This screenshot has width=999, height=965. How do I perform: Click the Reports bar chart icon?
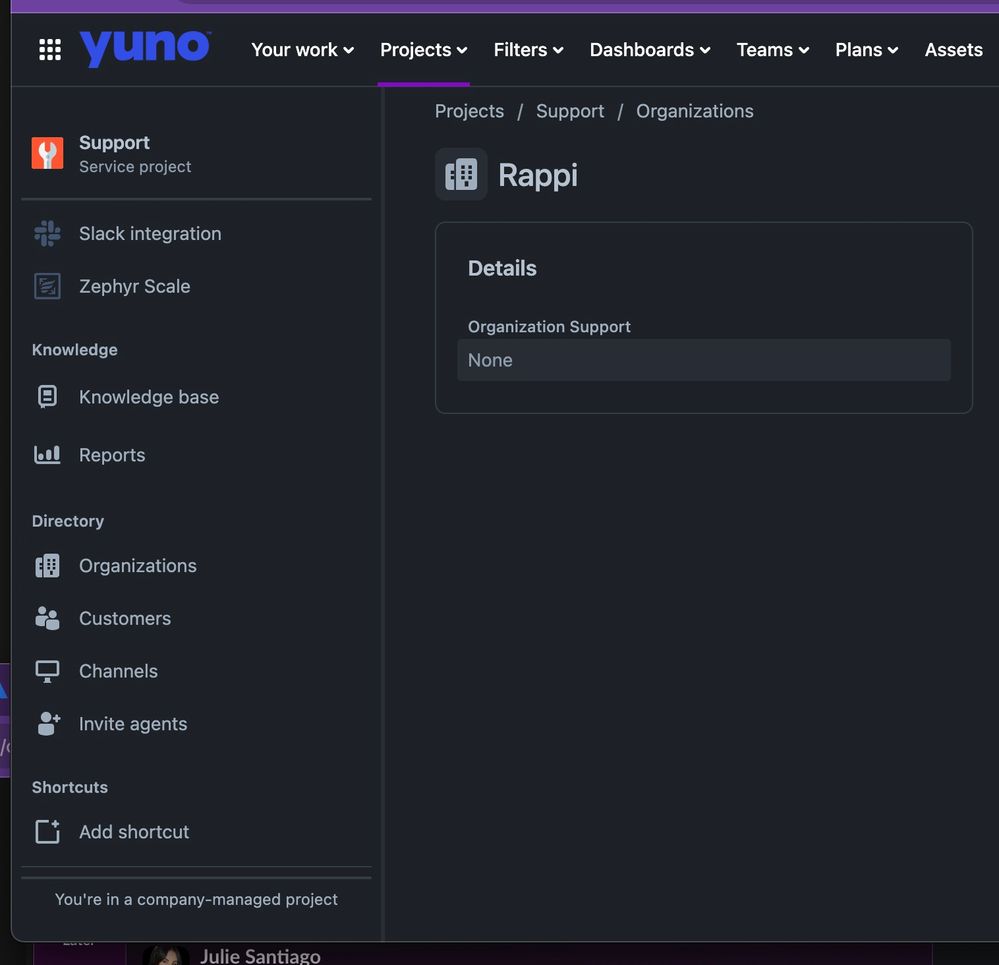click(x=47, y=455)
